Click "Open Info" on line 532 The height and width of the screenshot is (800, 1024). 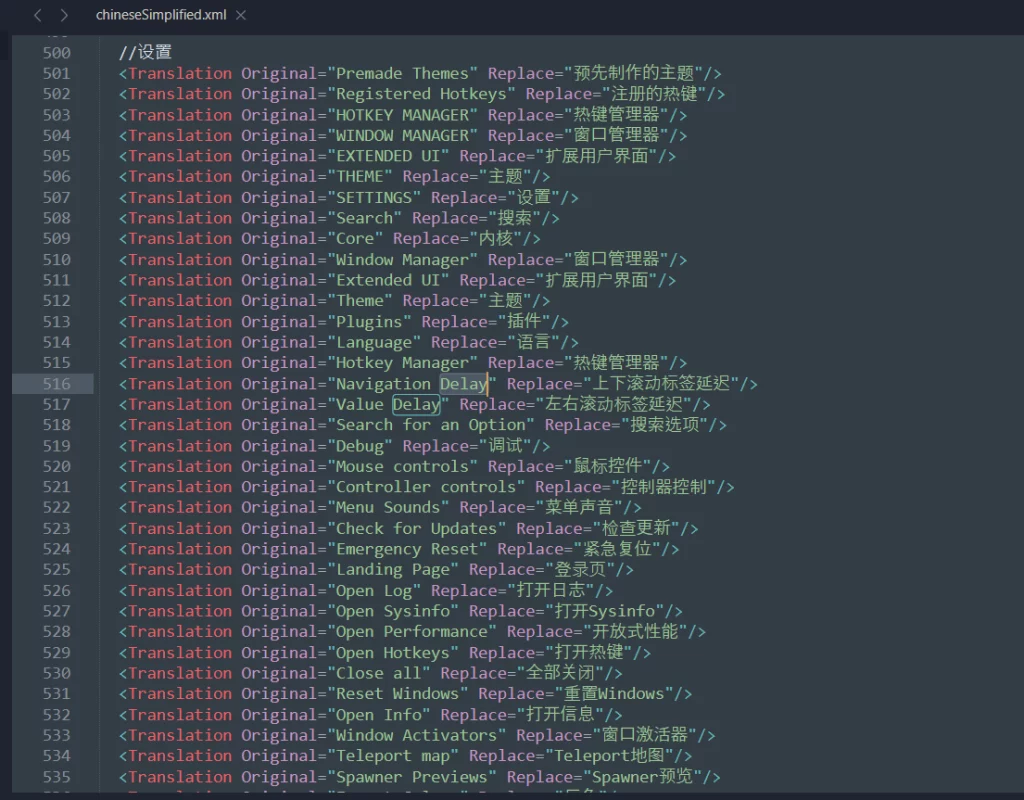[379, 714]
